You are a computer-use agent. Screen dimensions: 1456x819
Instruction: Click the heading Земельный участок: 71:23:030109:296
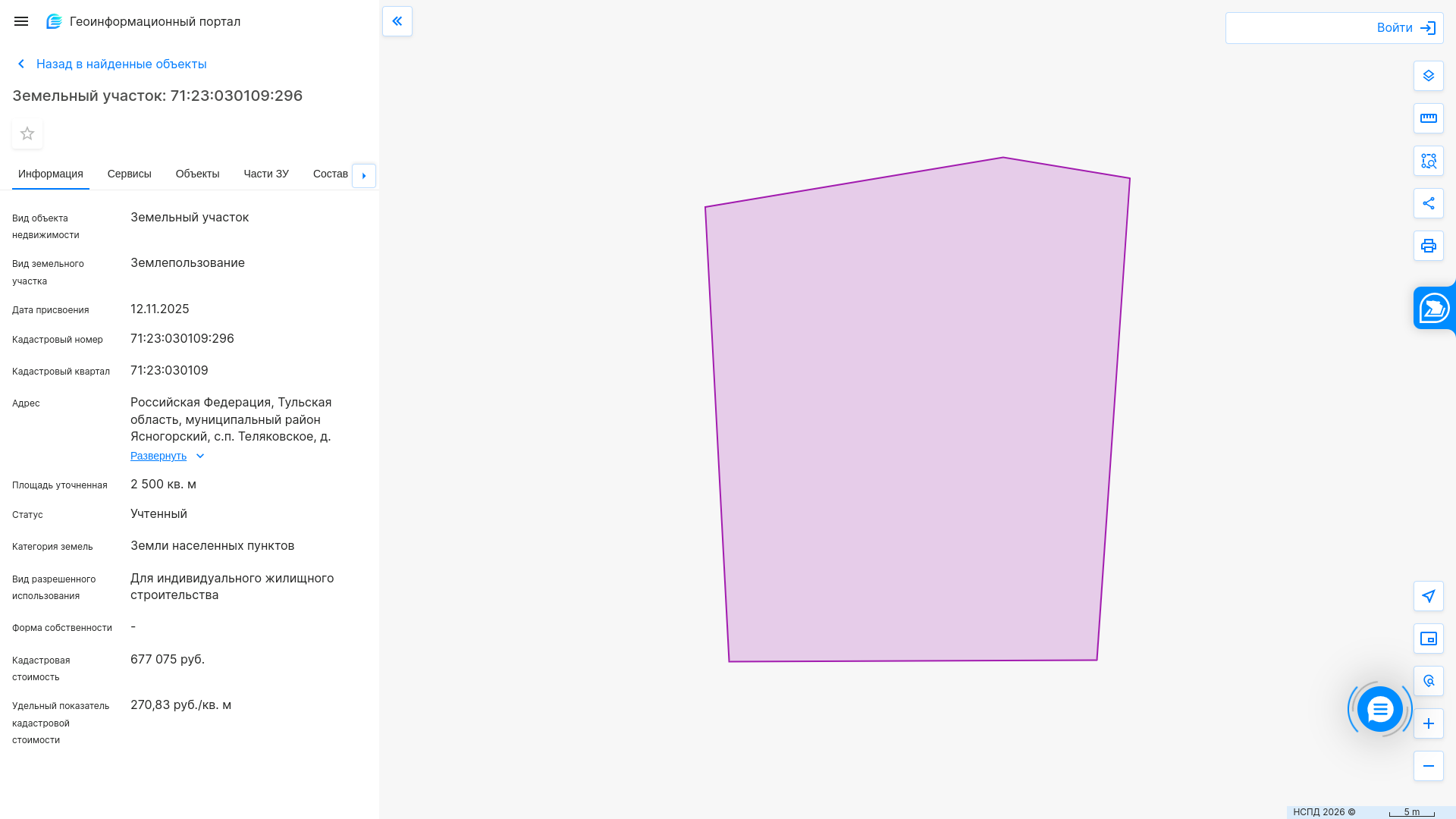click(158, 96)
